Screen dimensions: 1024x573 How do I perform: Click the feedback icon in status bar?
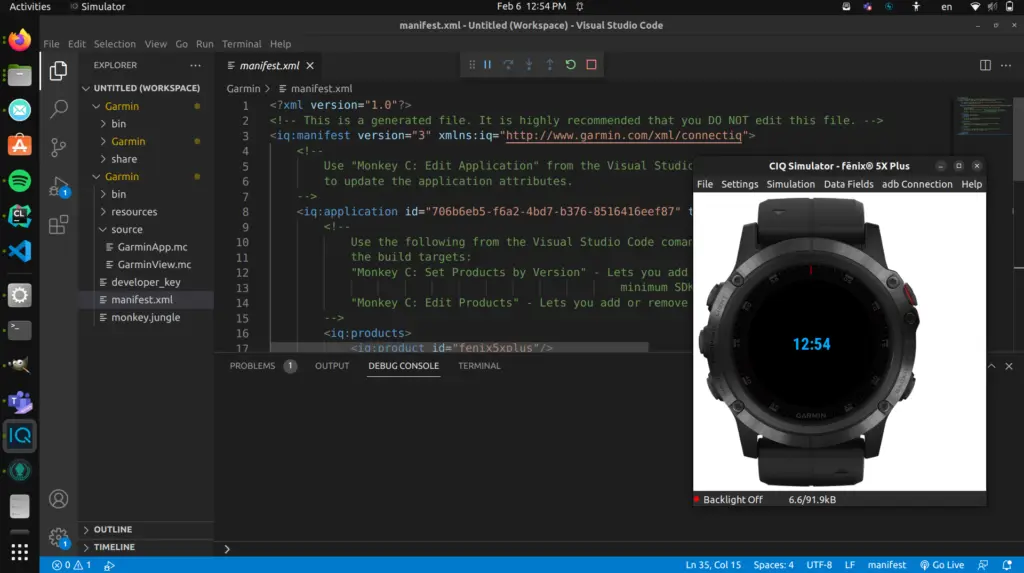point(983,565)
